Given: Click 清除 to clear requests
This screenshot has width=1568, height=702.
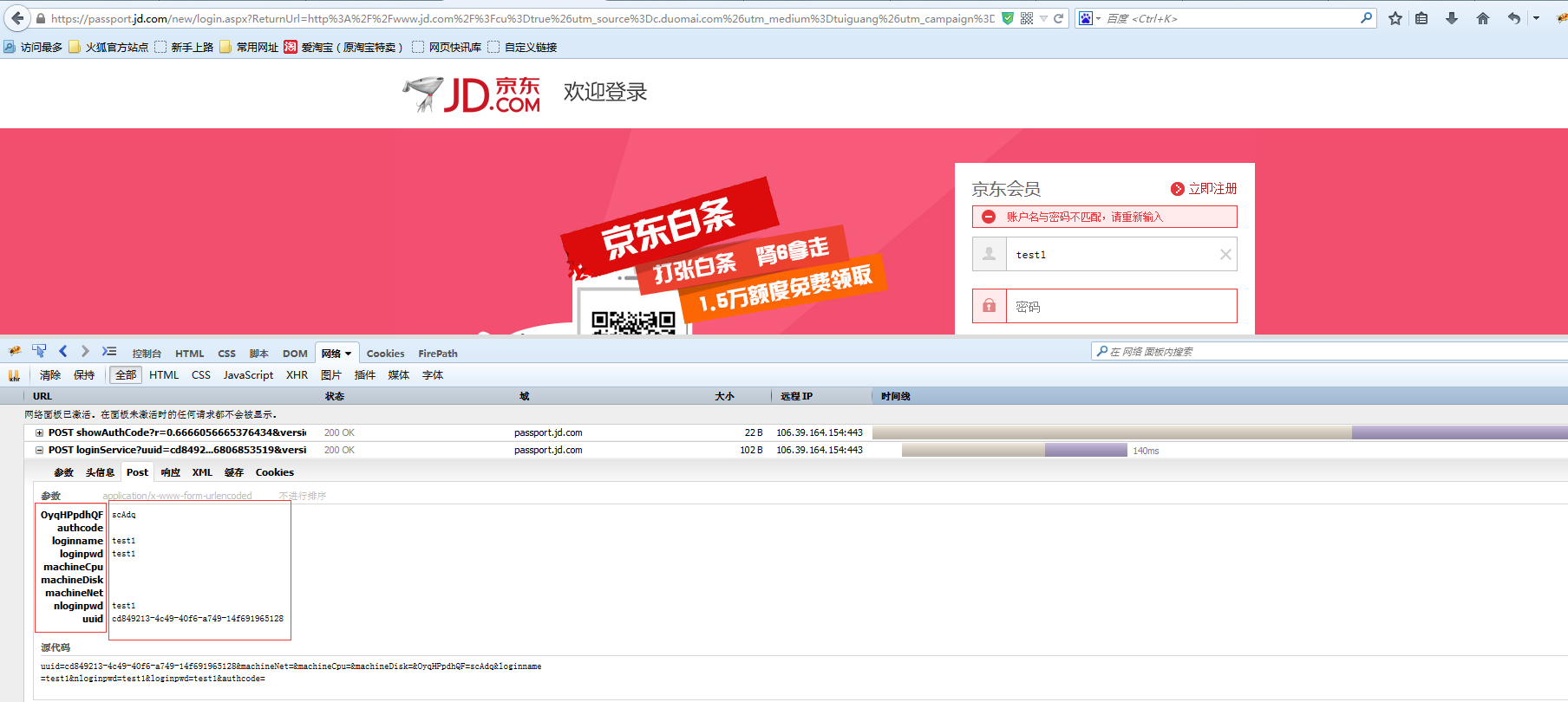Looking at the screenshot, I should (x=50, y=375).
